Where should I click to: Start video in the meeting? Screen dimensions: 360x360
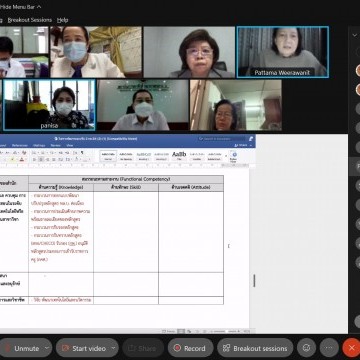click(83, 348)
